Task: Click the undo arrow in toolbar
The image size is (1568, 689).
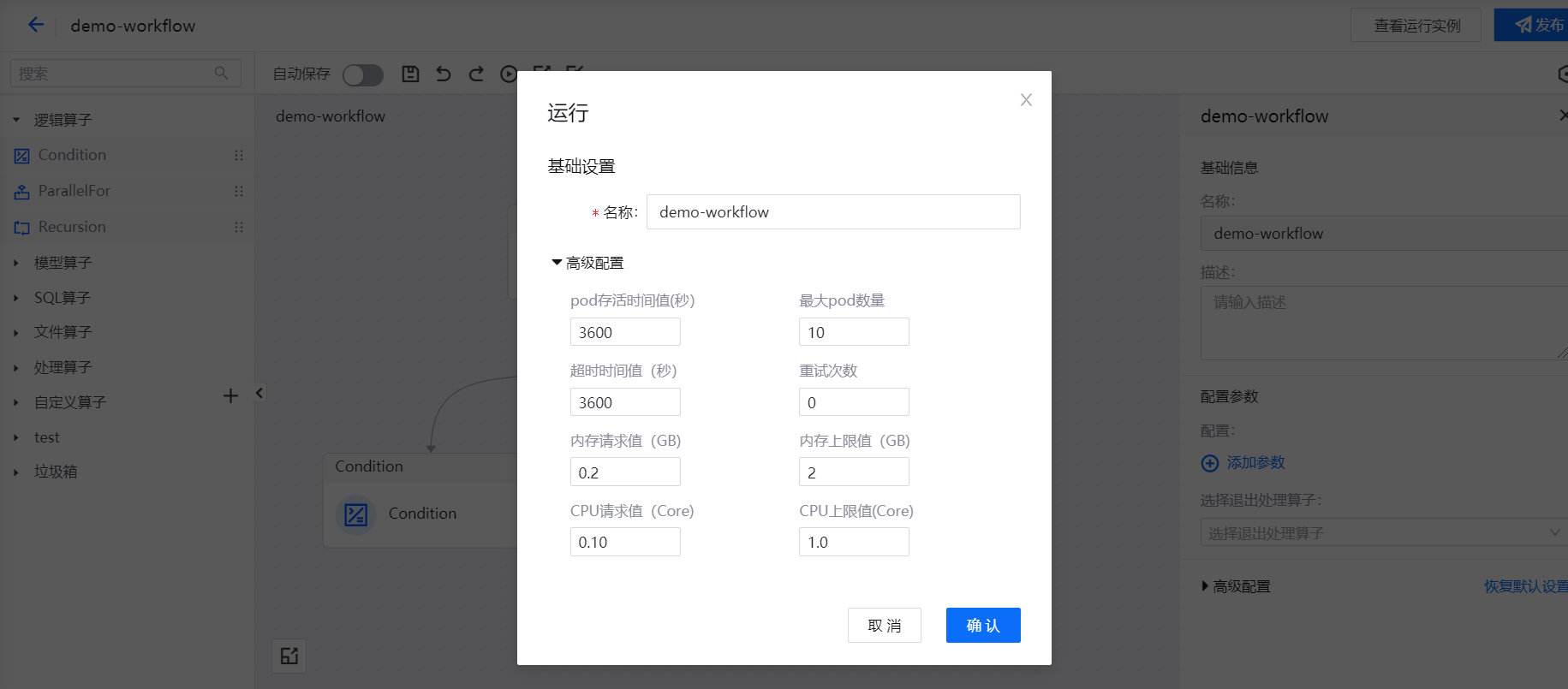Action: (443, 74)
